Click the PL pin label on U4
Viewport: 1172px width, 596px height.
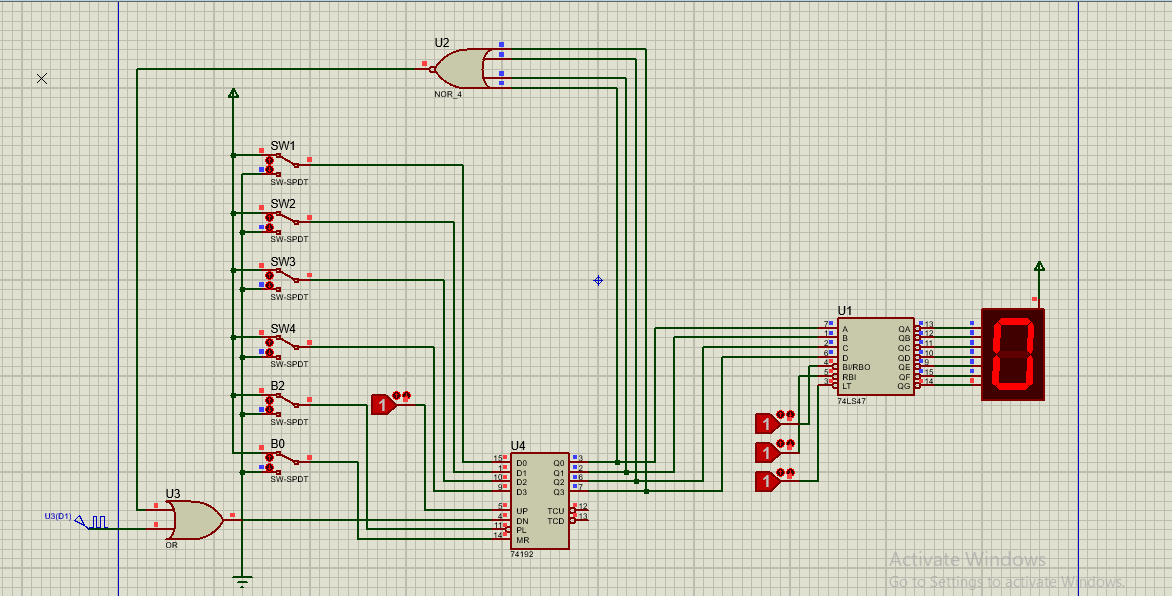[x=521, y=530]
